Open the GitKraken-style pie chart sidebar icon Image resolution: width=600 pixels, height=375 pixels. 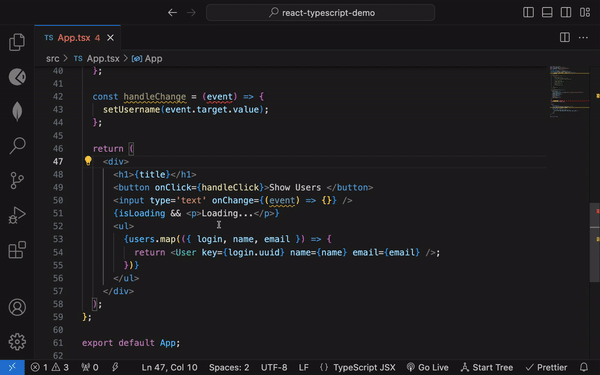click(17, 77)
